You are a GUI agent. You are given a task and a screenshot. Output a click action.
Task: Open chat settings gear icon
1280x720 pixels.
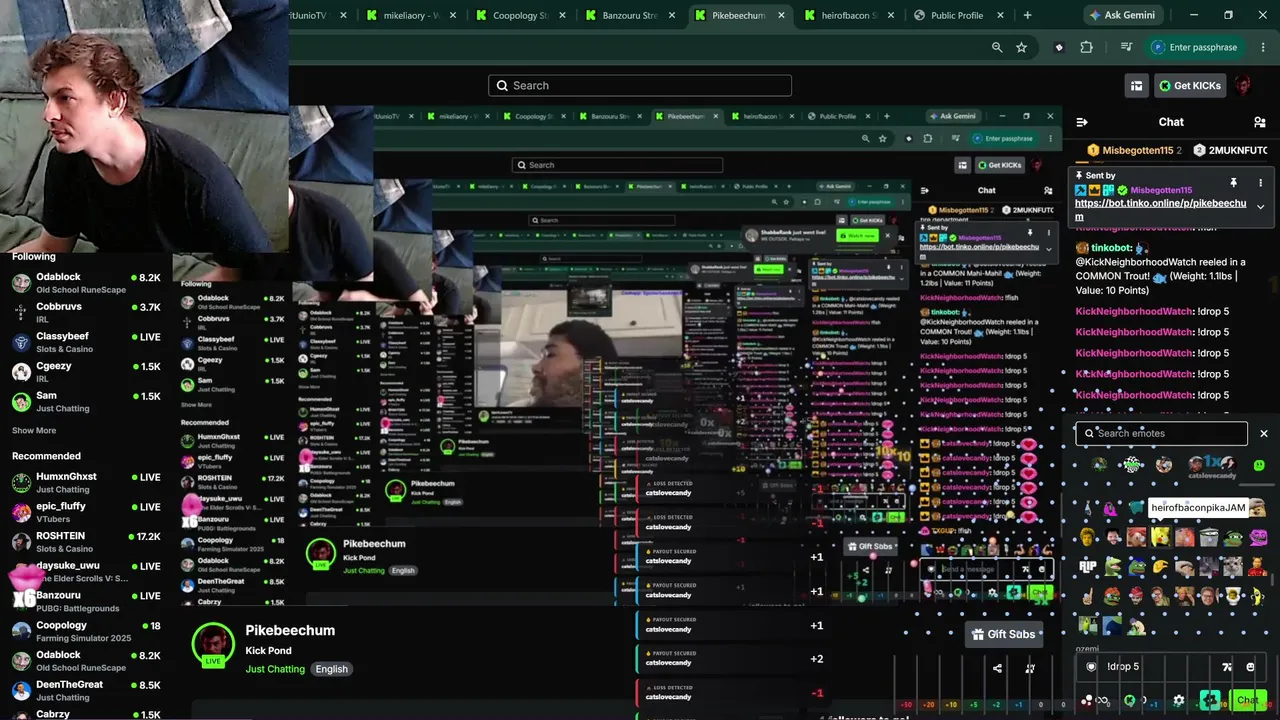(1179, 700)
